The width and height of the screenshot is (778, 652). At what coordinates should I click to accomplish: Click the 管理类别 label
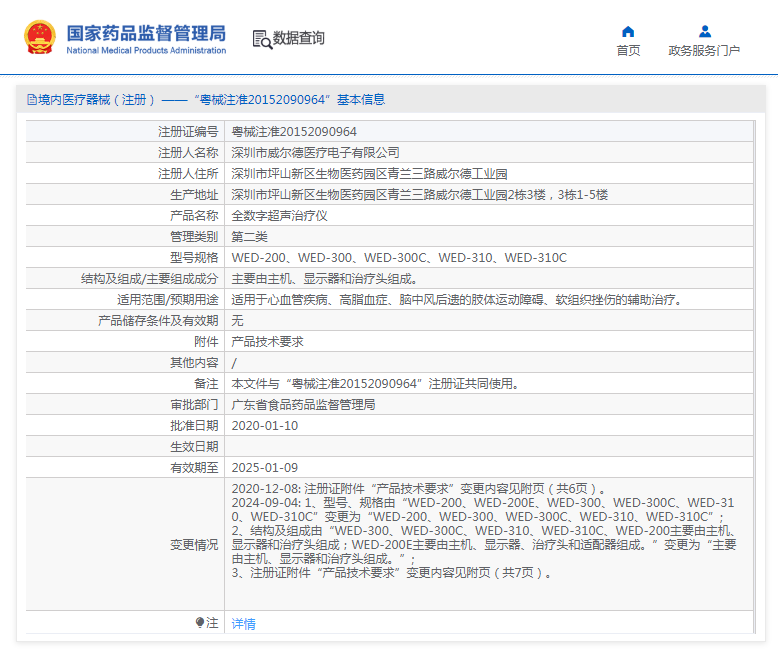click(x=194, y=237)
